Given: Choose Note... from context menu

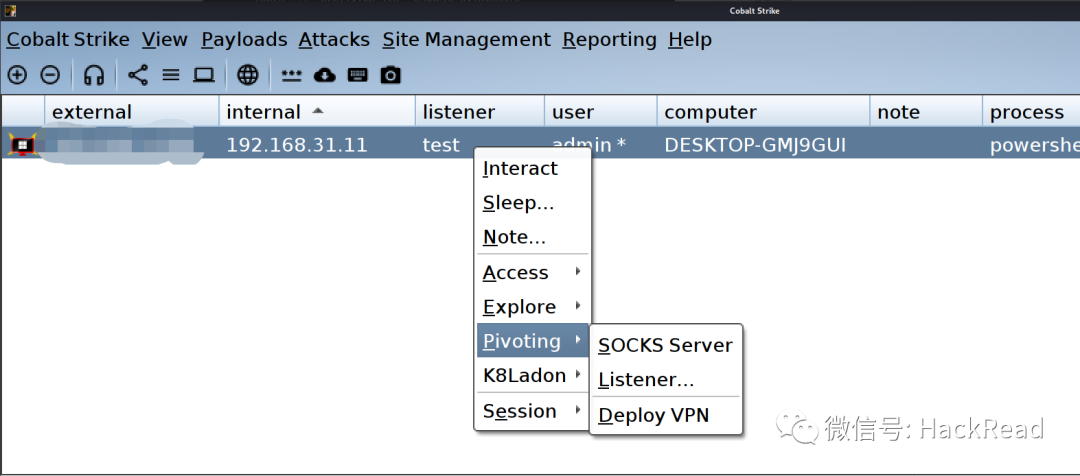Looking at the screenshot, I should (532, 237).
